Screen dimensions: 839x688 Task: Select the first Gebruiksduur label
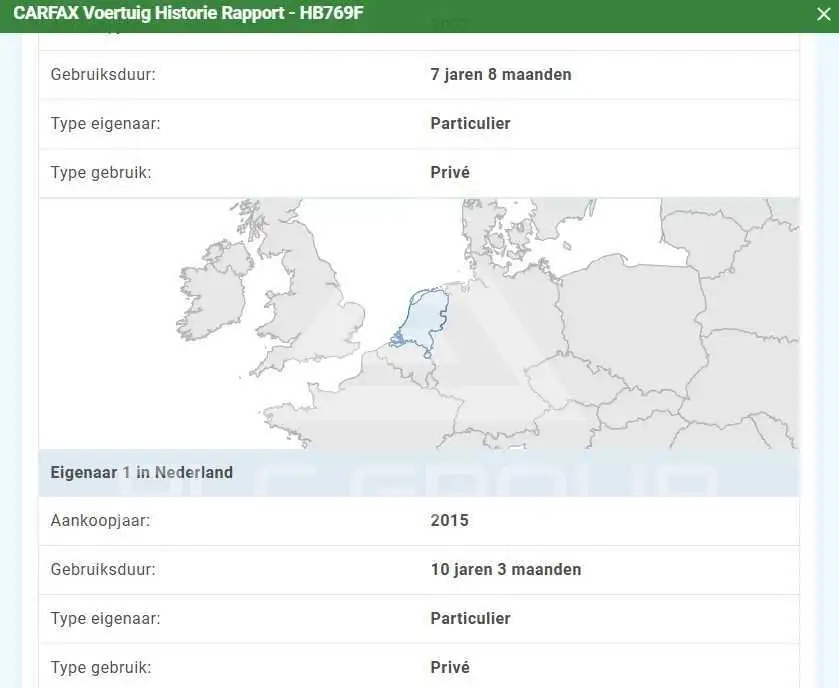[x=103, y=74]
